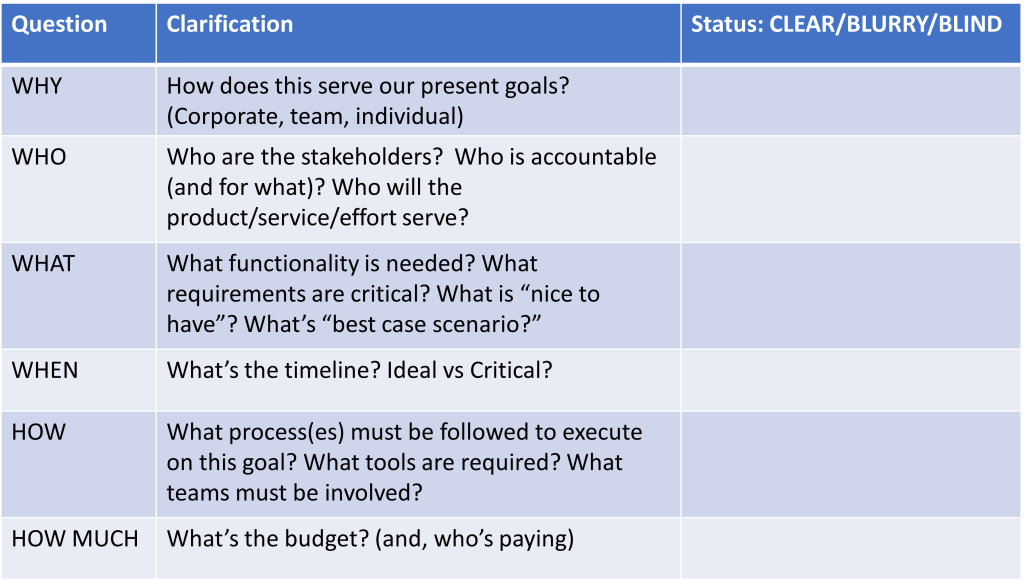This screenshot has width=1024, height=581.
Task: Select the WHO row label cell
Action: [x=39, y=157]
